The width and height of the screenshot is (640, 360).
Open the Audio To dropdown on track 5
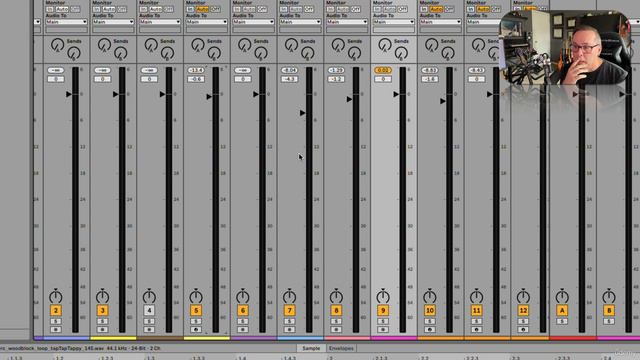[207, 22]
